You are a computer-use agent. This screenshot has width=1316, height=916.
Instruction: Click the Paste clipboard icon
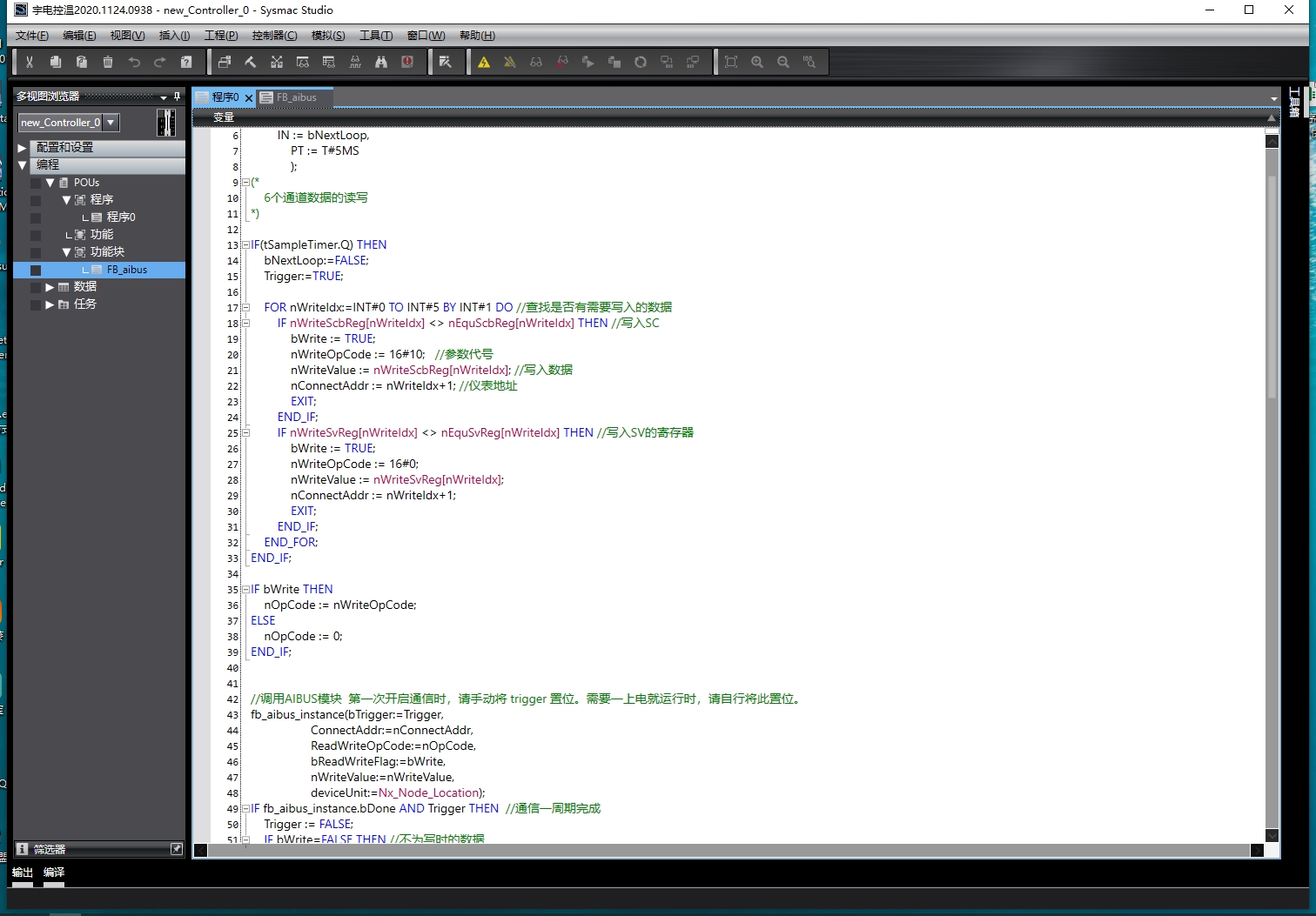click(82, 62)
